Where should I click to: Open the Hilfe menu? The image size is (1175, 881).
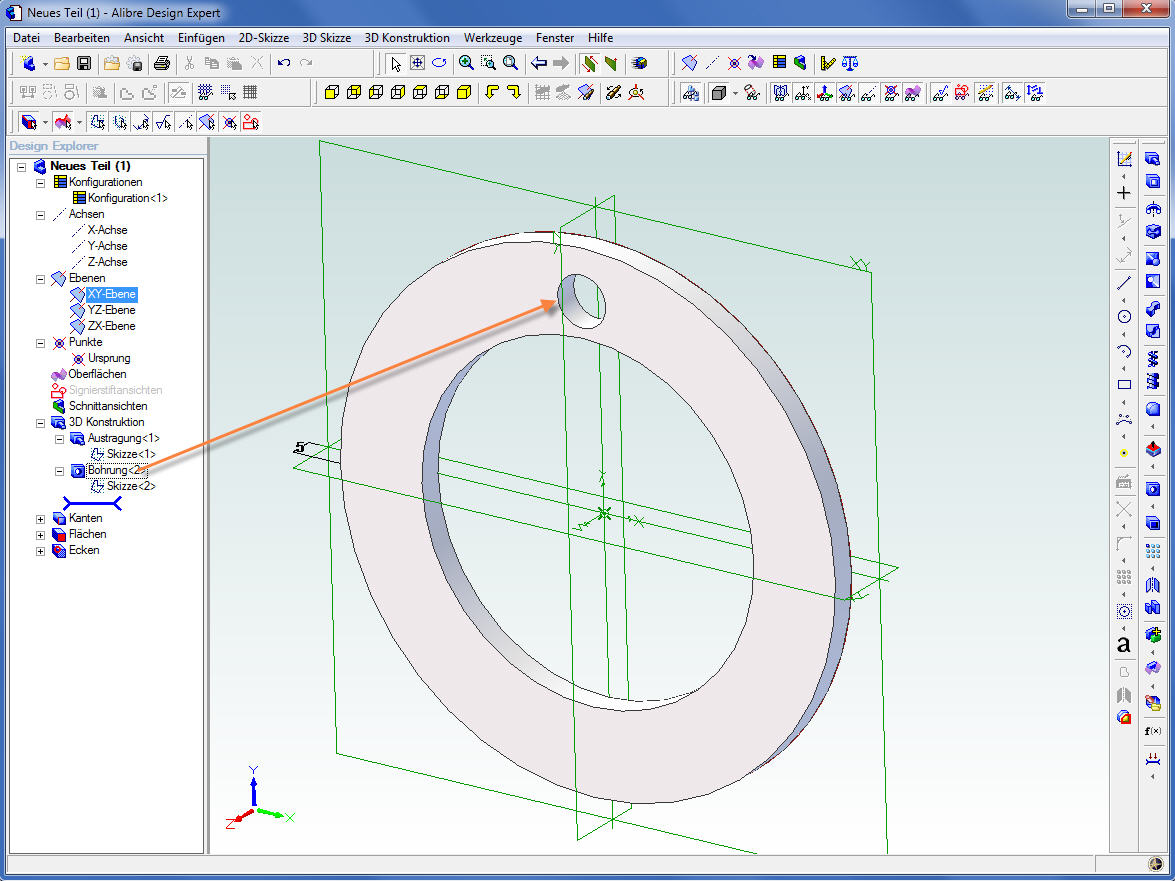(x=600, y=37)
